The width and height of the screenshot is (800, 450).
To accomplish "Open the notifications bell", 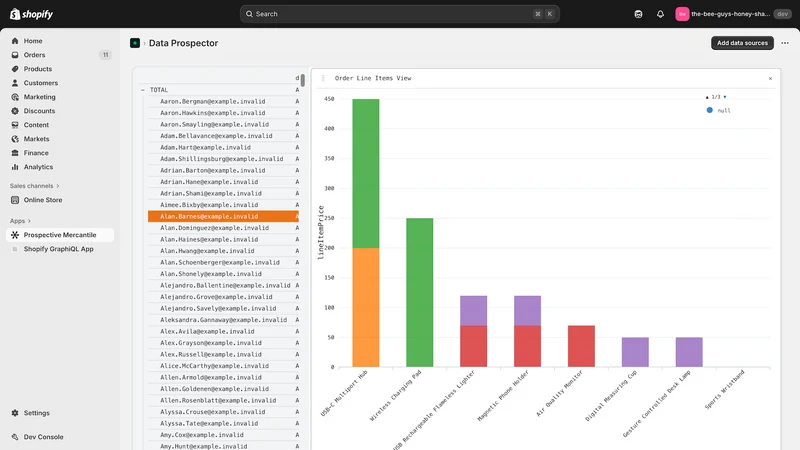I will click(660, 14).
